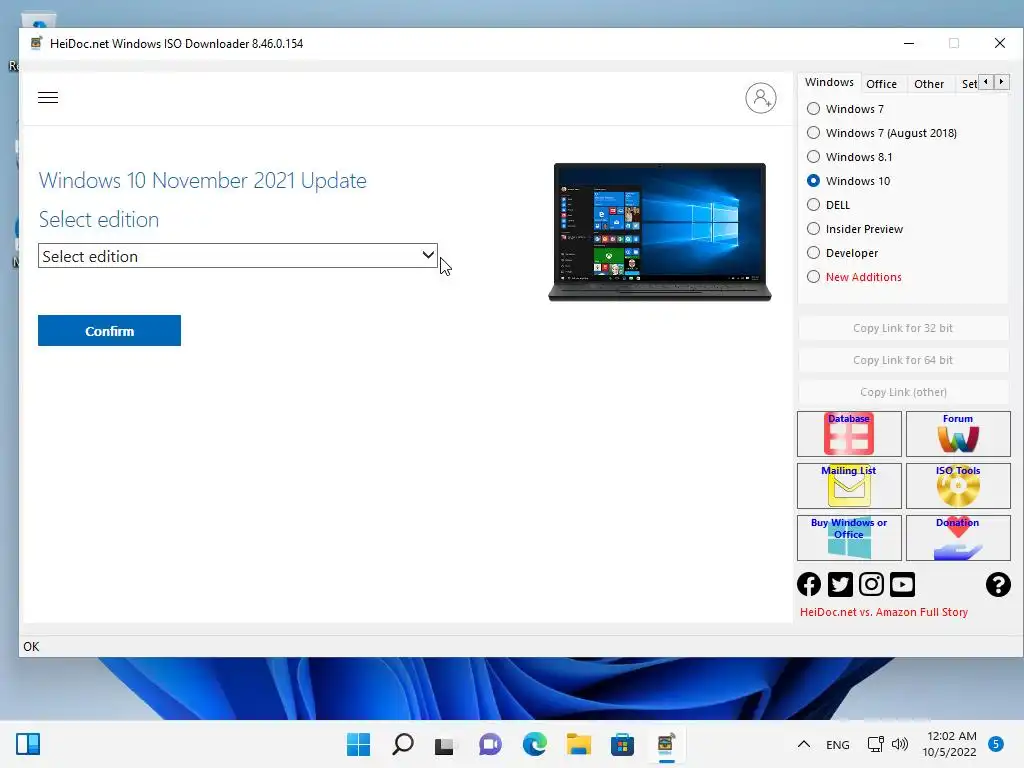Image resolution: width=1024 pixels, height=768 pixels.
Task: Open the Buy Windows or Office tile
Action: (849, 538)
